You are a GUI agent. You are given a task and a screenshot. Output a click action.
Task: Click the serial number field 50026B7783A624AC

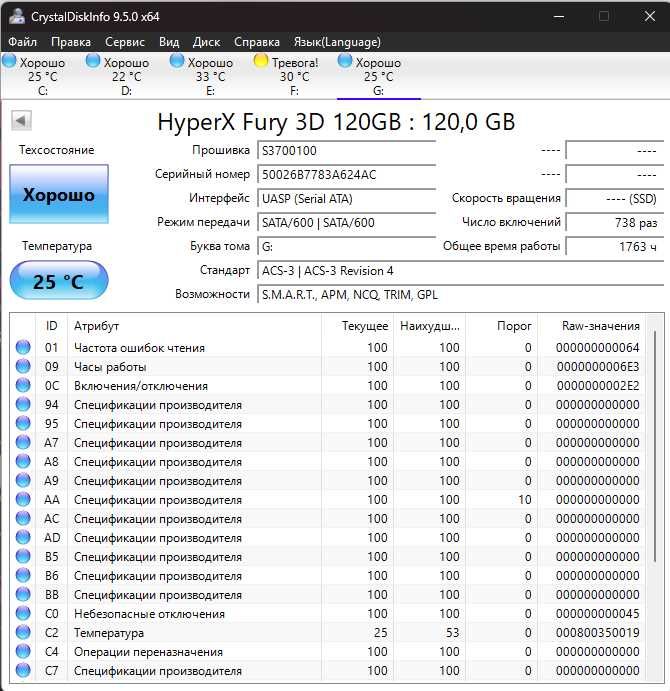pyautogui.click(x=346, y=175)
